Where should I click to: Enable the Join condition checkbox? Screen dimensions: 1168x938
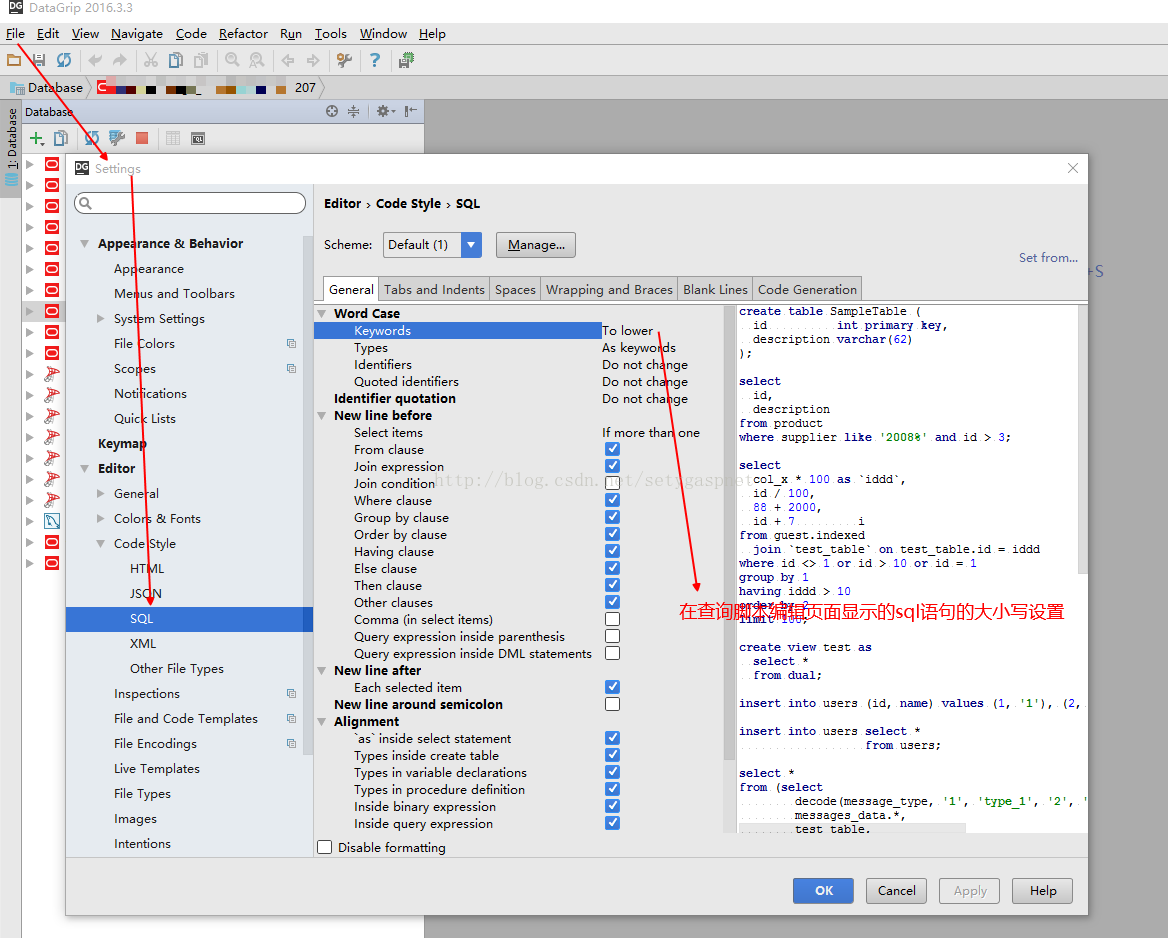click(x=612, y=483)
